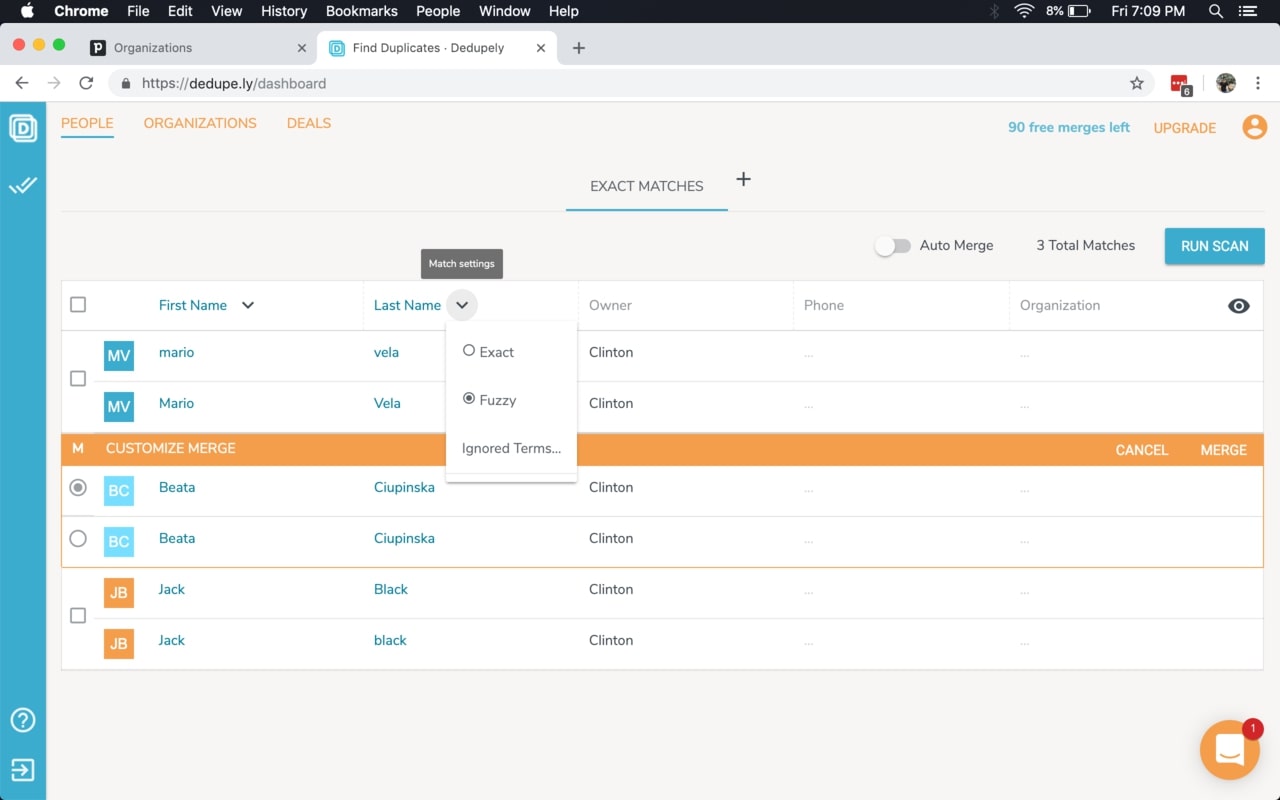Click the MV avatar for lowercase mario
The height and width of the screenshot is (800, 1280).
[x=119, y=355]
